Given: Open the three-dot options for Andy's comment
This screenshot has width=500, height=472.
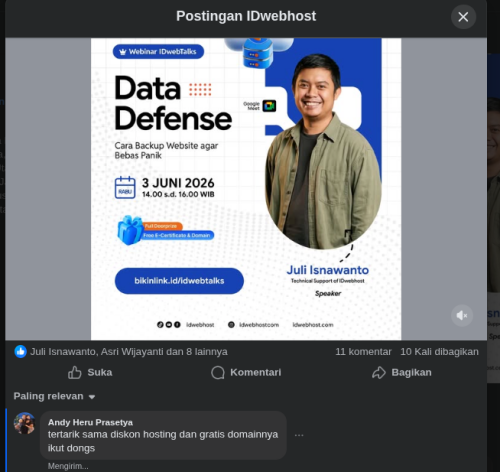Looking at the screenshot, I should click(299, 435).
